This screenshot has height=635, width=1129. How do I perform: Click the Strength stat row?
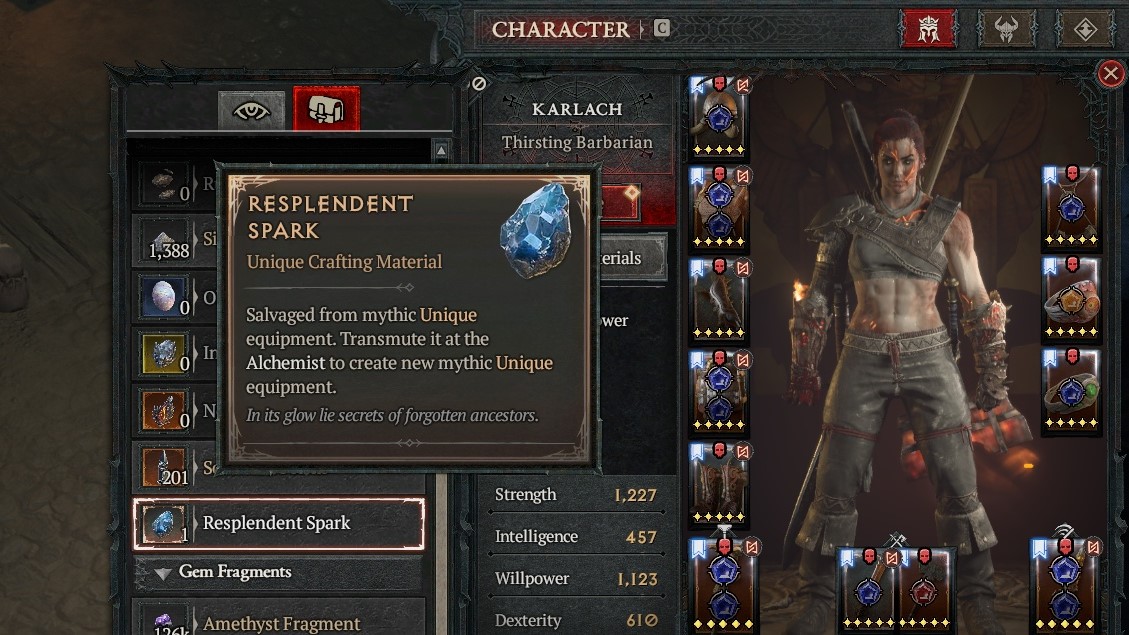pos(576,495)
